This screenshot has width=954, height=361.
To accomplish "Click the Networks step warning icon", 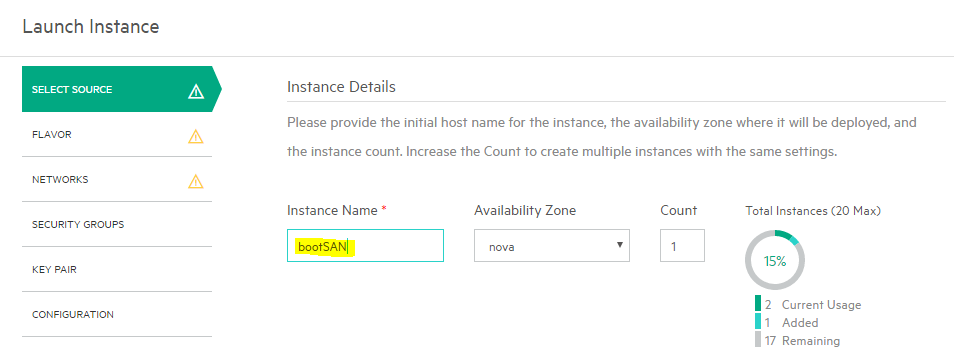I will coord(195,181).
